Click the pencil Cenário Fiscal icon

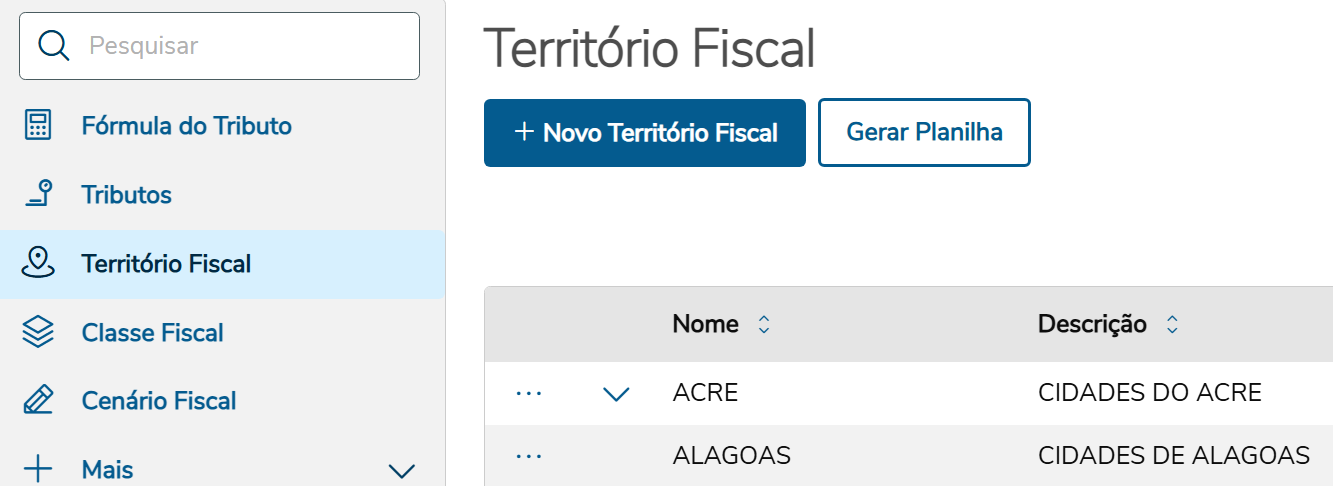pyautogui.click(x=38, y=401)
